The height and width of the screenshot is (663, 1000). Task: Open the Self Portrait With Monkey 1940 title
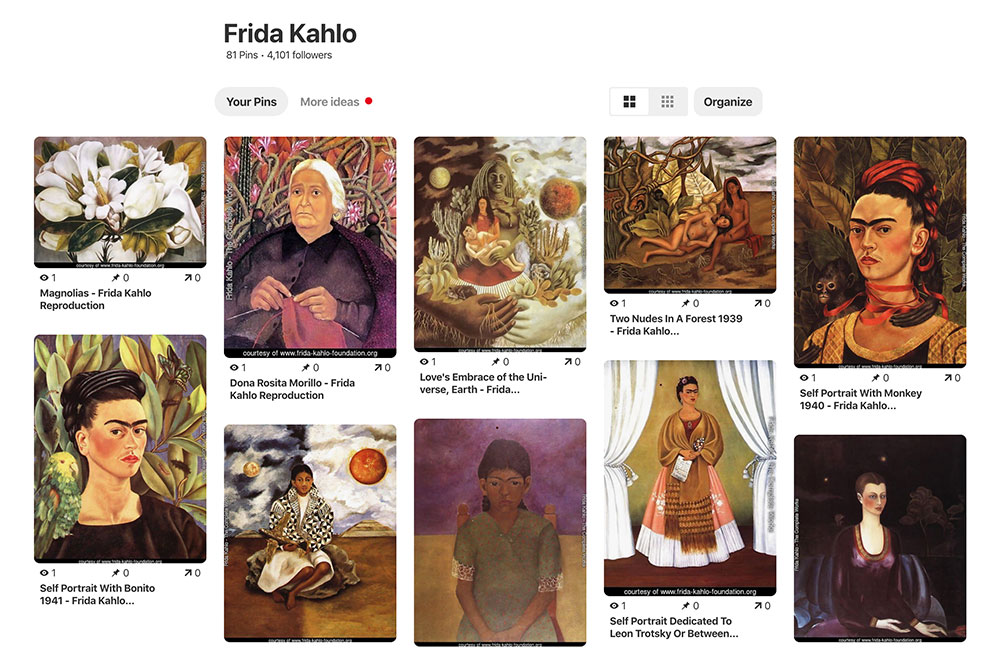(860, 400)
